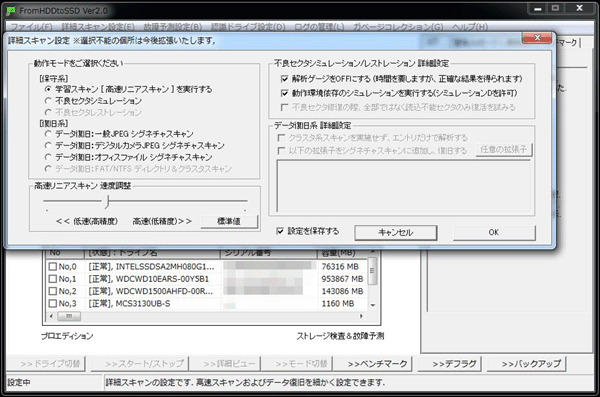Click the プロエディション label
Image resolution: width=600 pixels, height=397 pixels.
[x=67, y=336]
